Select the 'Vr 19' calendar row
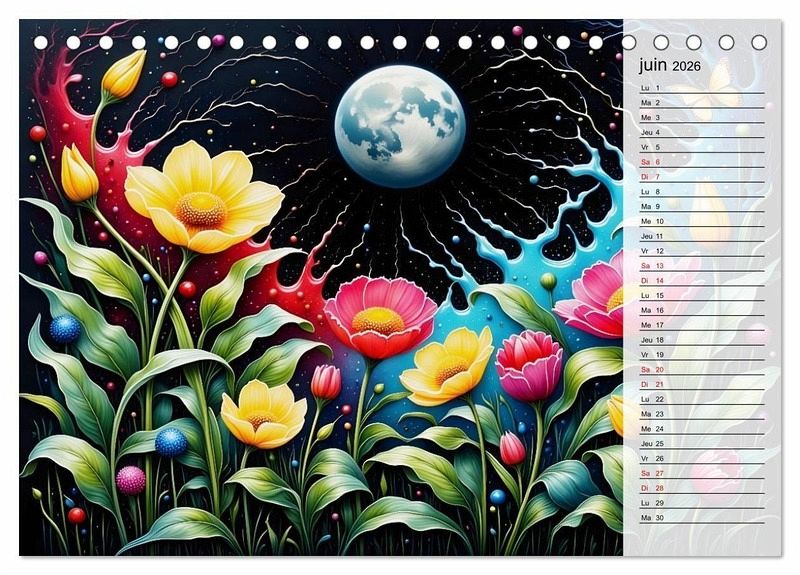The width and height of the screenshot is (800, 575). click(703, 354)
